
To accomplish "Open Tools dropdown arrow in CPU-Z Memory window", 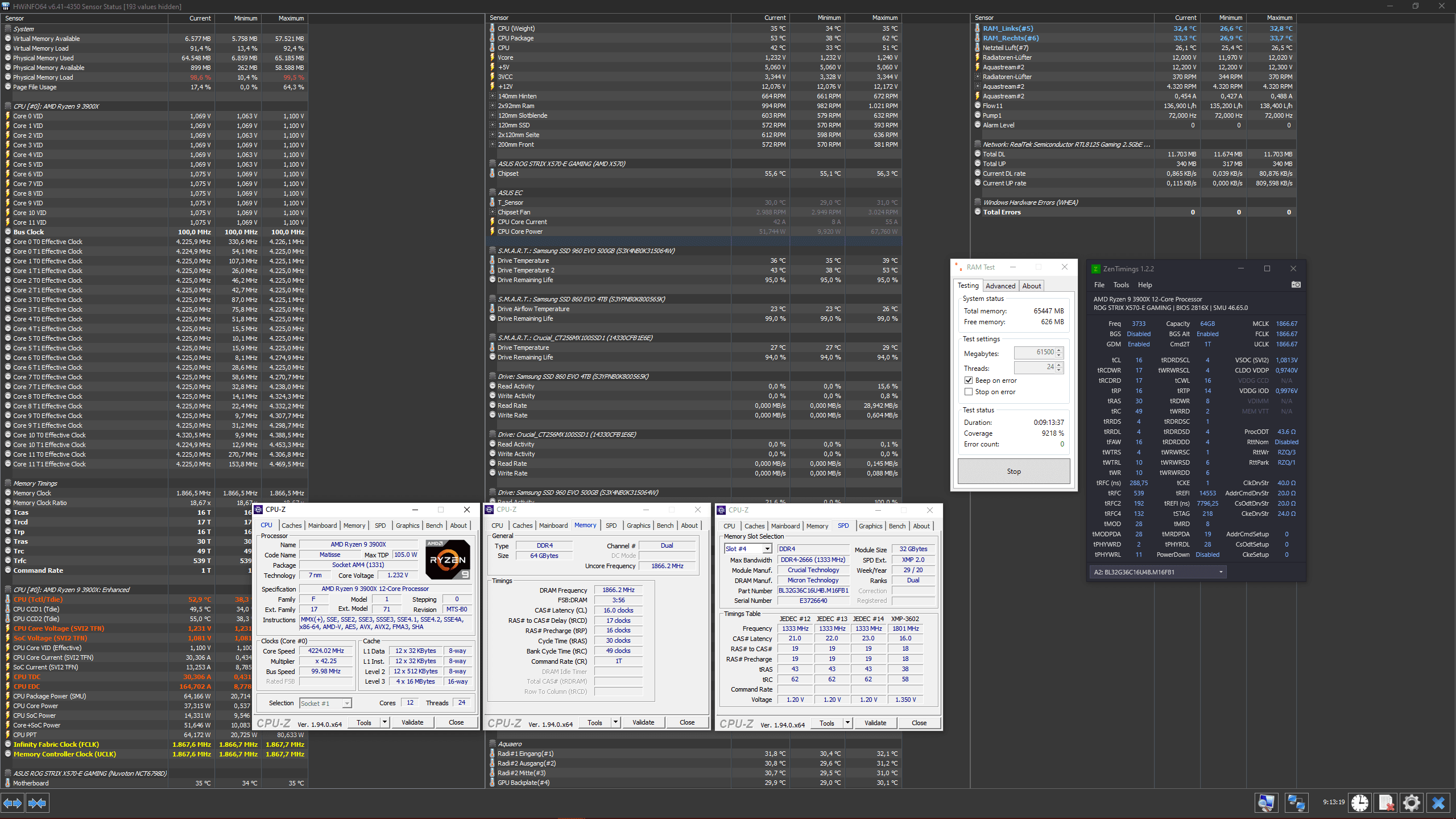I will pos(615,722).
